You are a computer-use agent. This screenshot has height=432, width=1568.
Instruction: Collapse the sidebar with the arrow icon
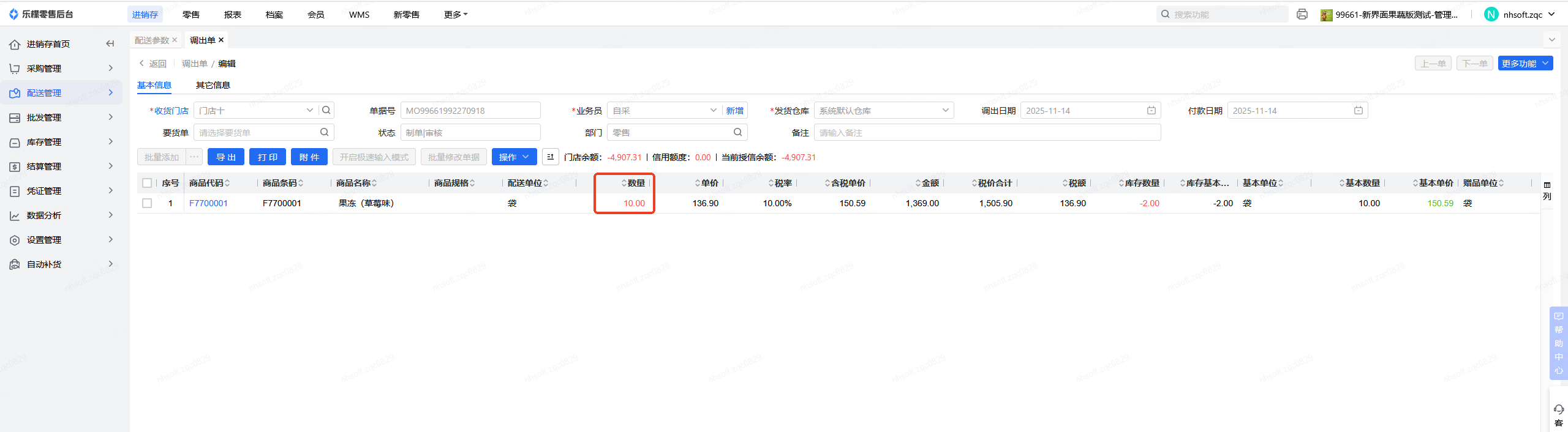pyautogui.click(x=110, y=43)
